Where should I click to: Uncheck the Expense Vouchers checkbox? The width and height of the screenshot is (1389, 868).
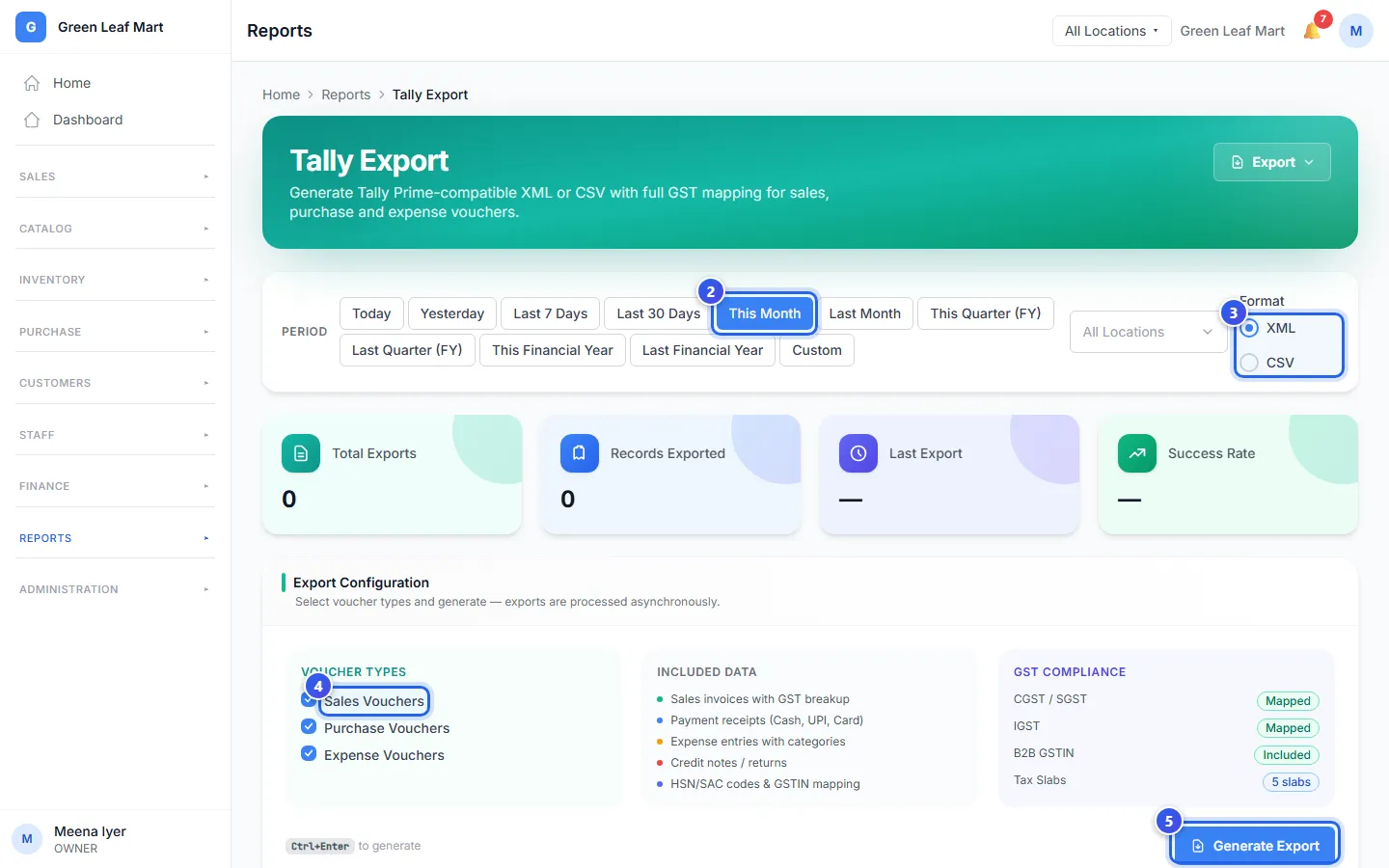[309, 753]
